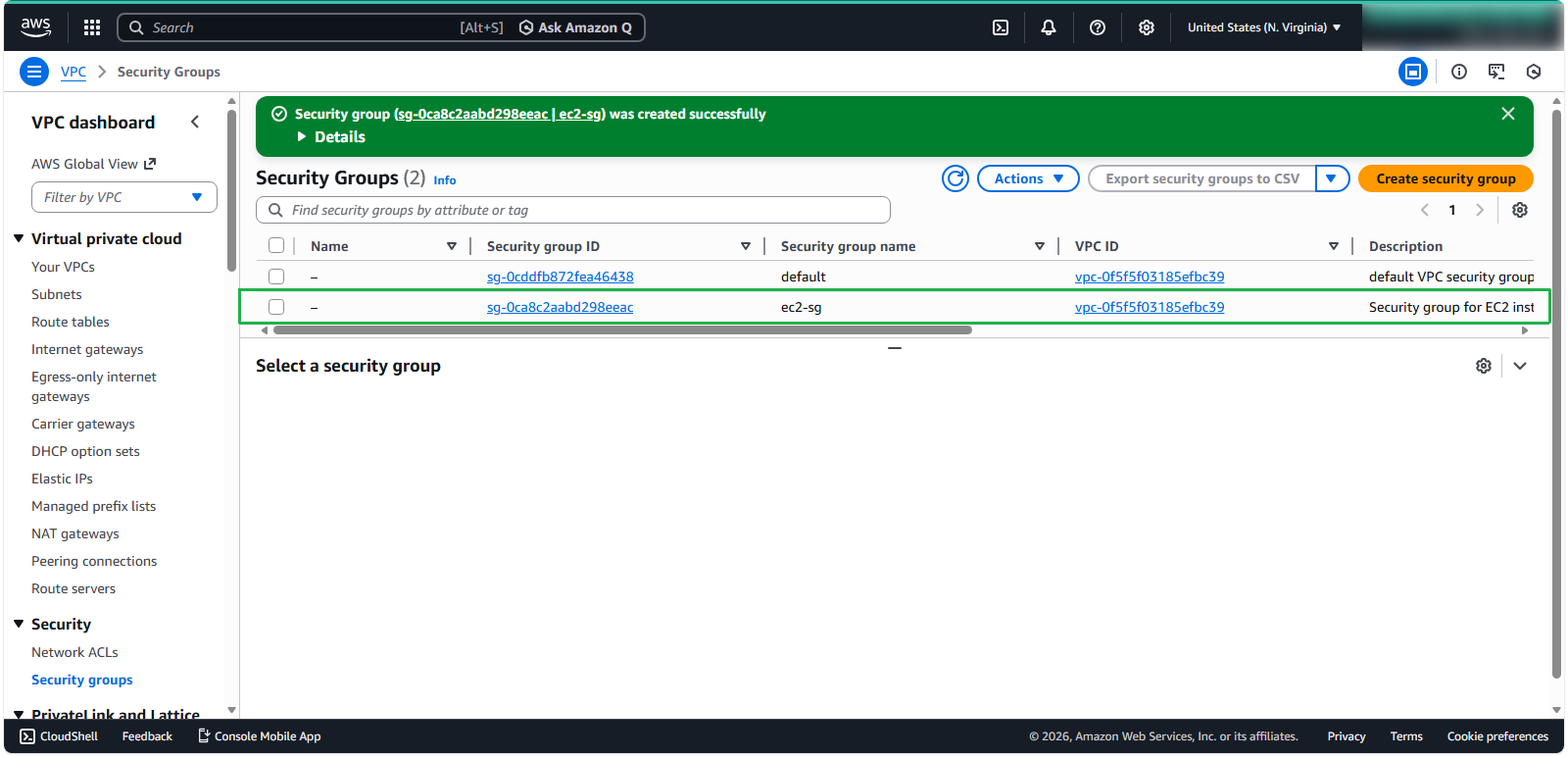Dismiss the green success banner
This screenshot has height=757, width=1568.
click(x=1508, y=114)
